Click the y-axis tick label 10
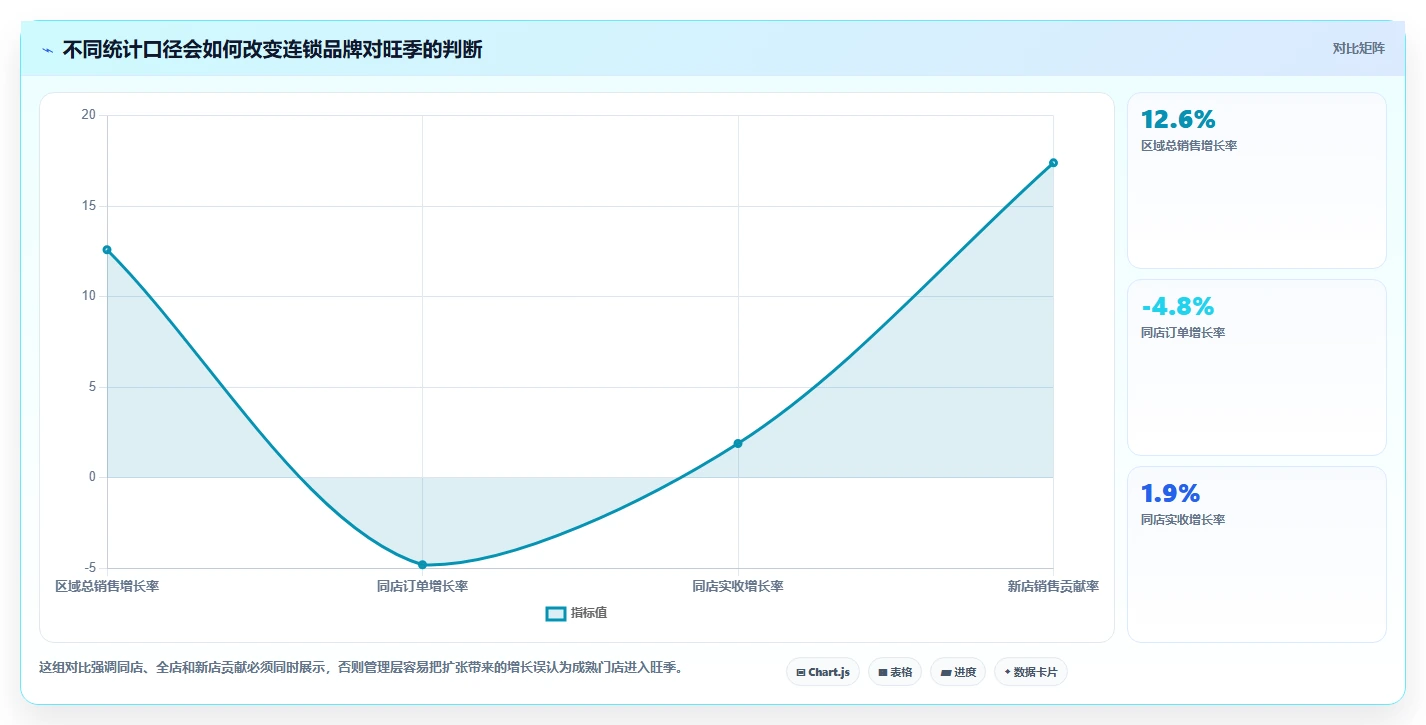The width and height of the screenshot is (1426, 725). [x=89, y=296]
